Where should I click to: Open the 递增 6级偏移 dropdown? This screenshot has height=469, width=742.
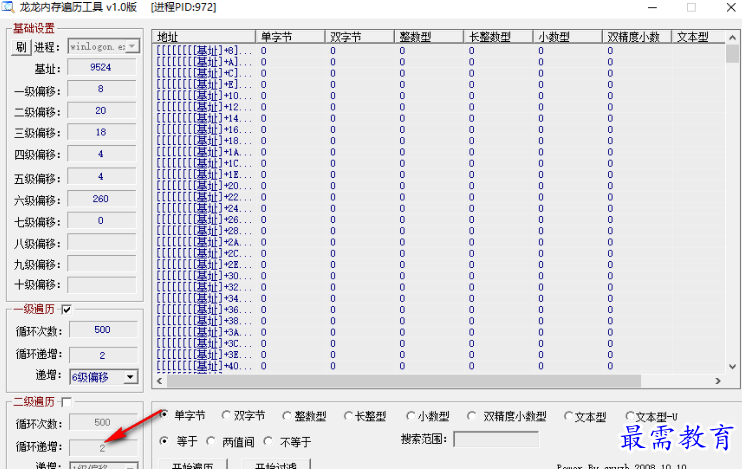[x=130, y=377]
